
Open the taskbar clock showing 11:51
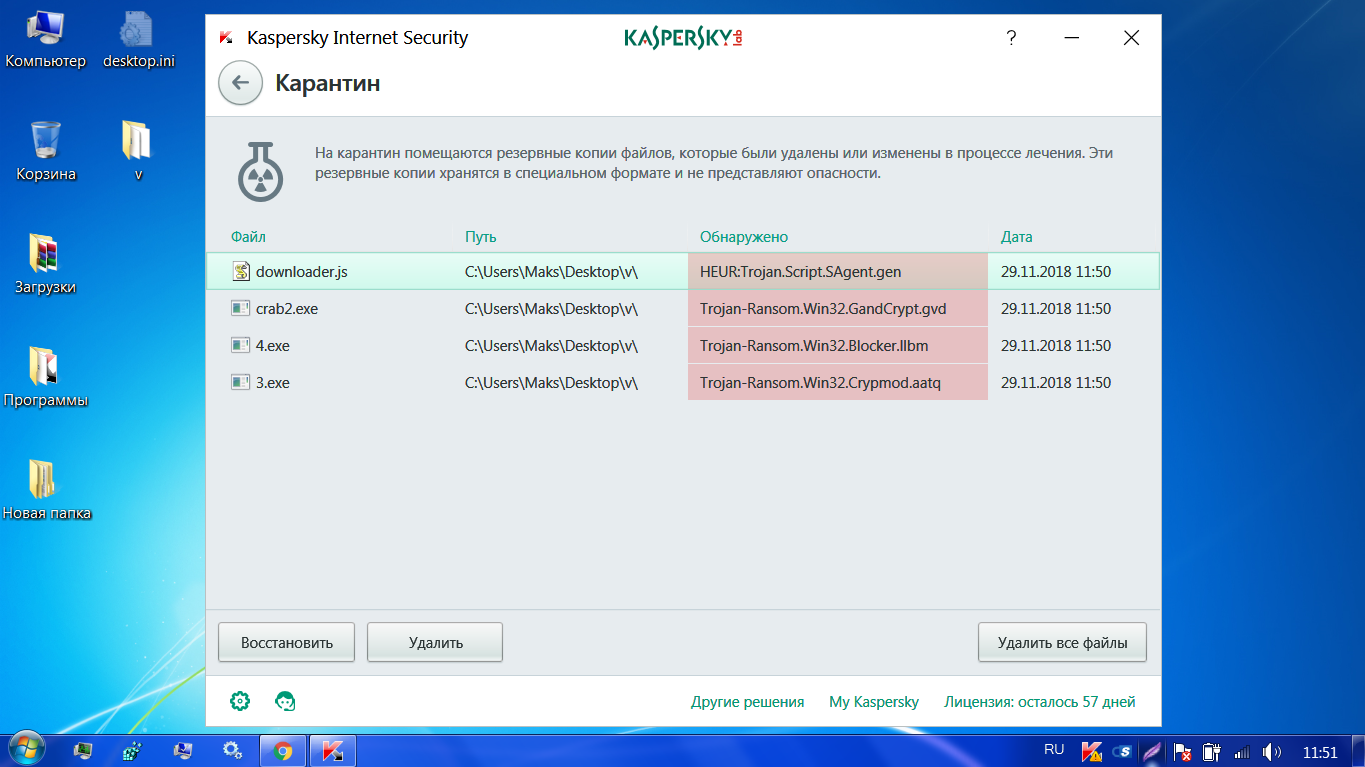[x=1320, y=751]
